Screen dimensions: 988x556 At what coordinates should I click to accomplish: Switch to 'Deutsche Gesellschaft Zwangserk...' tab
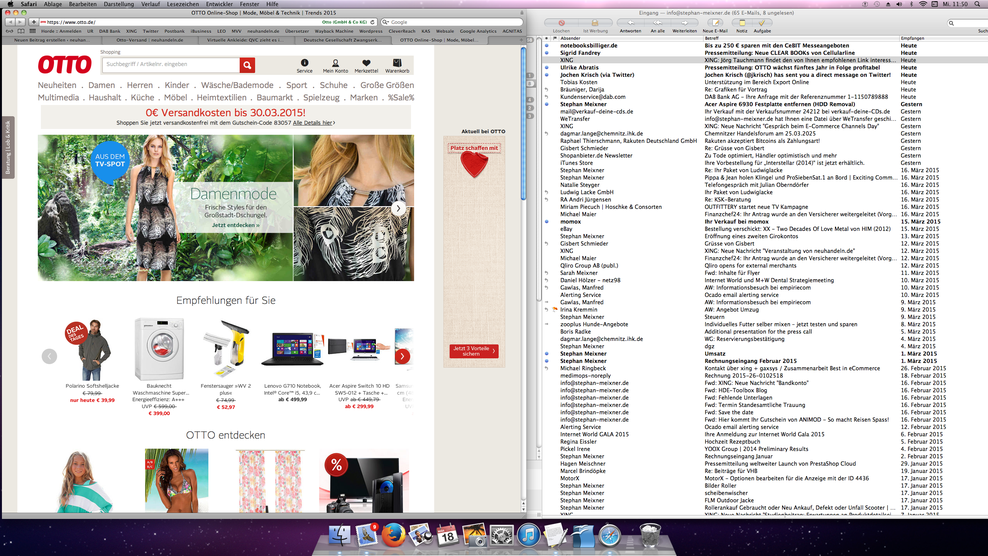342,40
